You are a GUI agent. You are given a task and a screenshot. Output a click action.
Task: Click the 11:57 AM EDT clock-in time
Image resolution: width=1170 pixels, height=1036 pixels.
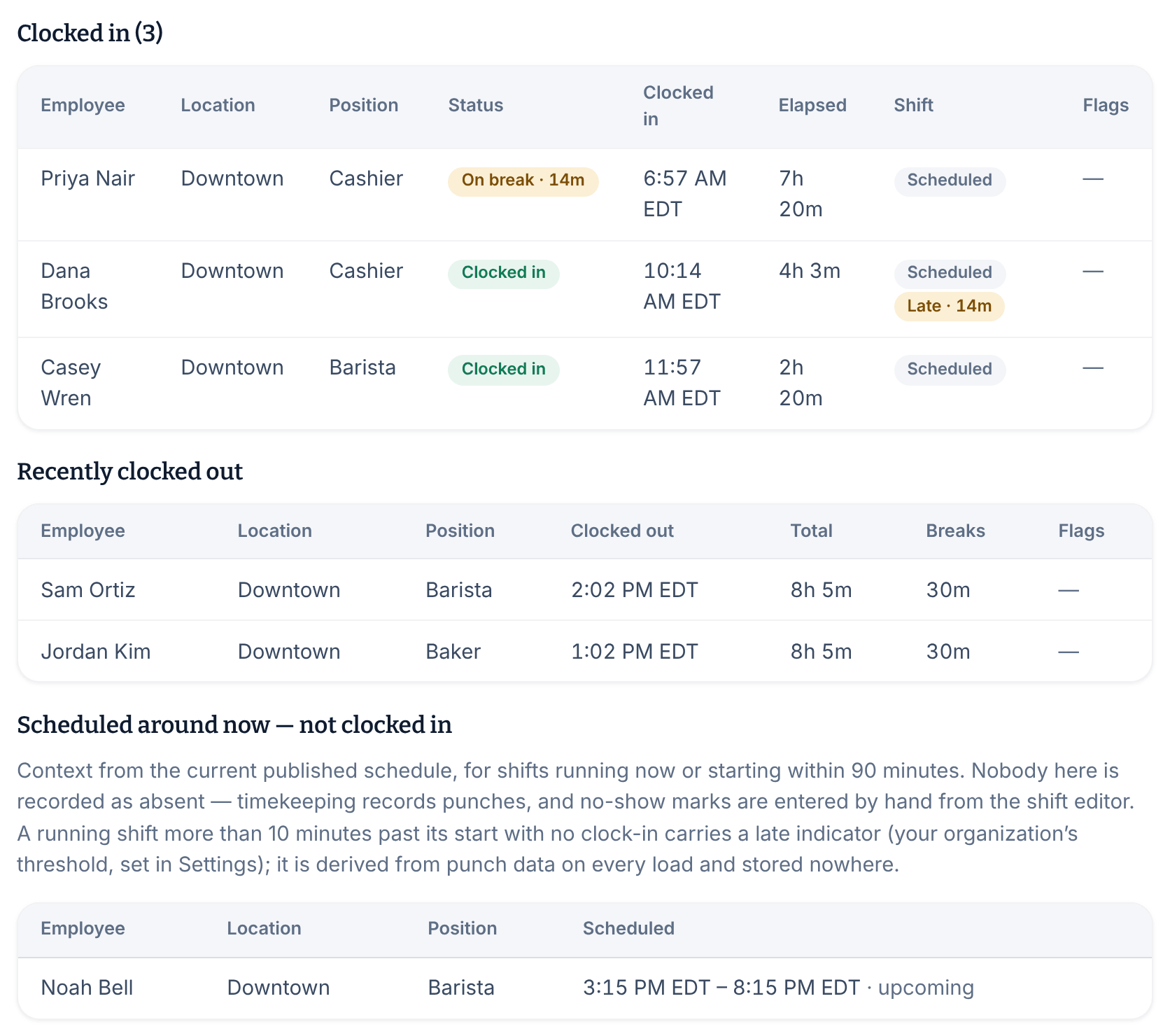(x=682, y=383)
